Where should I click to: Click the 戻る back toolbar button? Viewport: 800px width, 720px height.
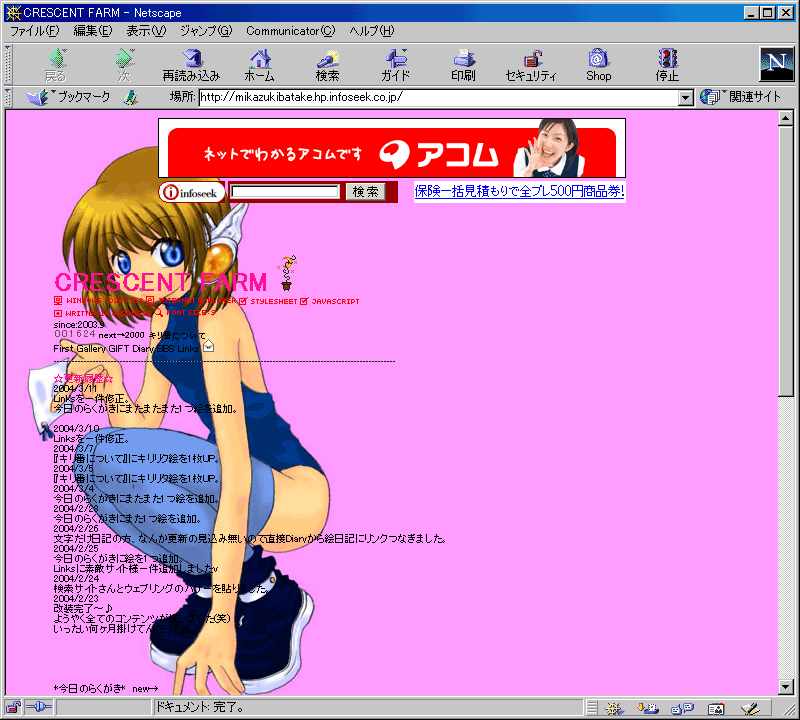(56, 65)
